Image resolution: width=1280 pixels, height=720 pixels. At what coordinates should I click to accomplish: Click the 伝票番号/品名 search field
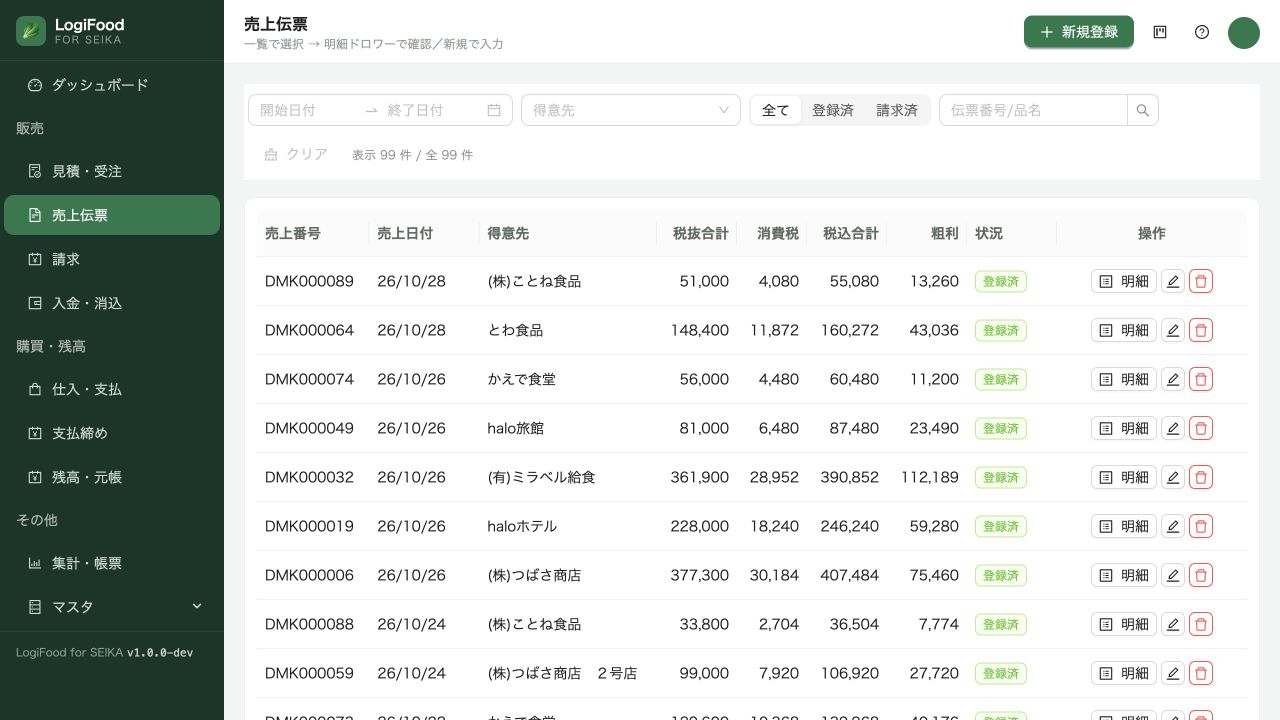coord(1033,110)
